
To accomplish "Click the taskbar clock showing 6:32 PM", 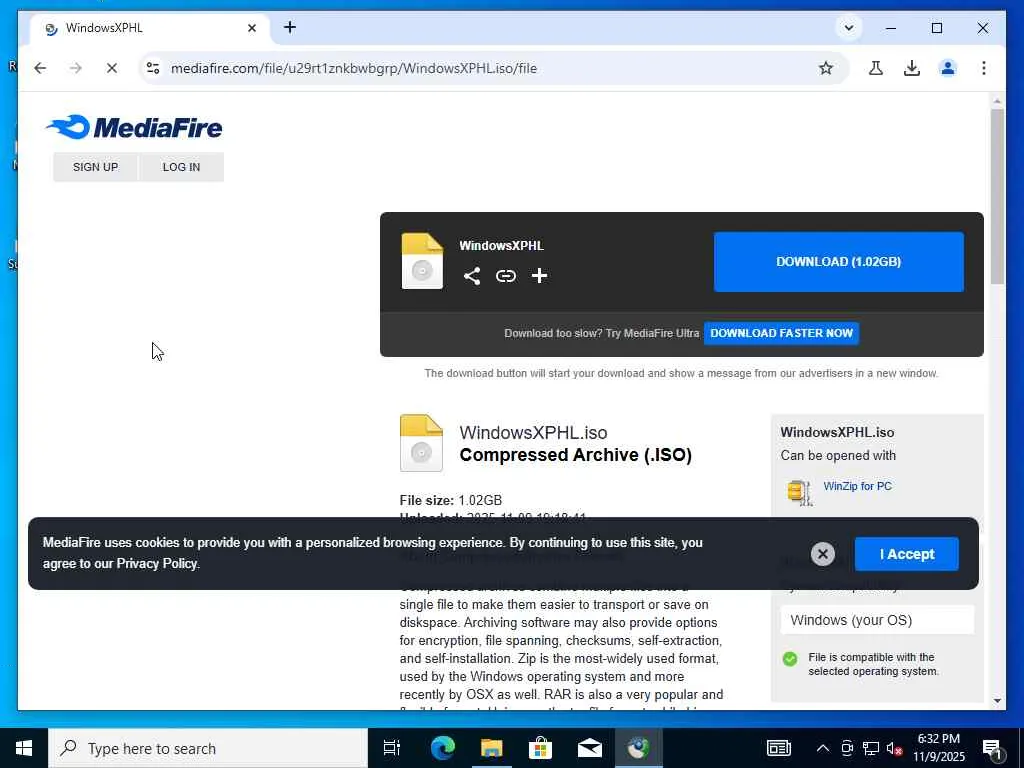I will (938, 748).
